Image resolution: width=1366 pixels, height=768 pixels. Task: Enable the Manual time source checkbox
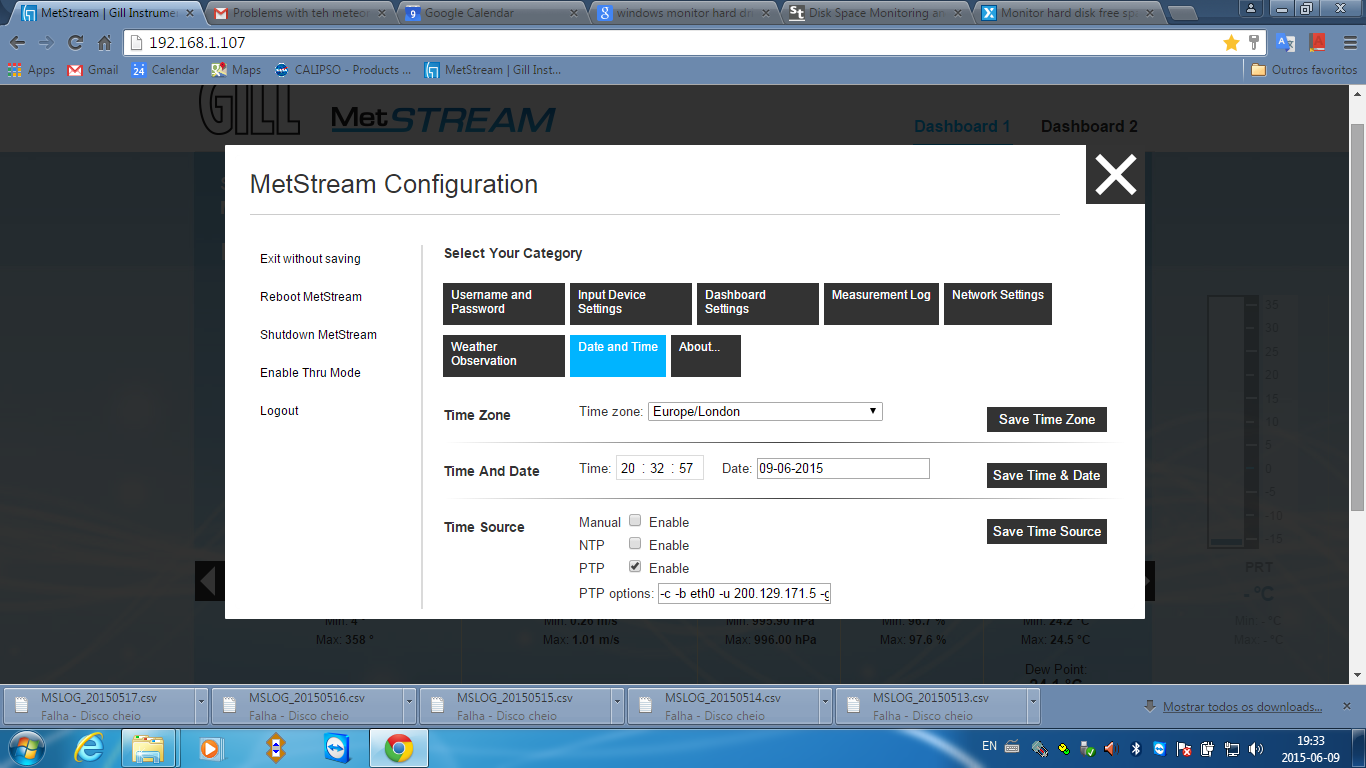635,521
